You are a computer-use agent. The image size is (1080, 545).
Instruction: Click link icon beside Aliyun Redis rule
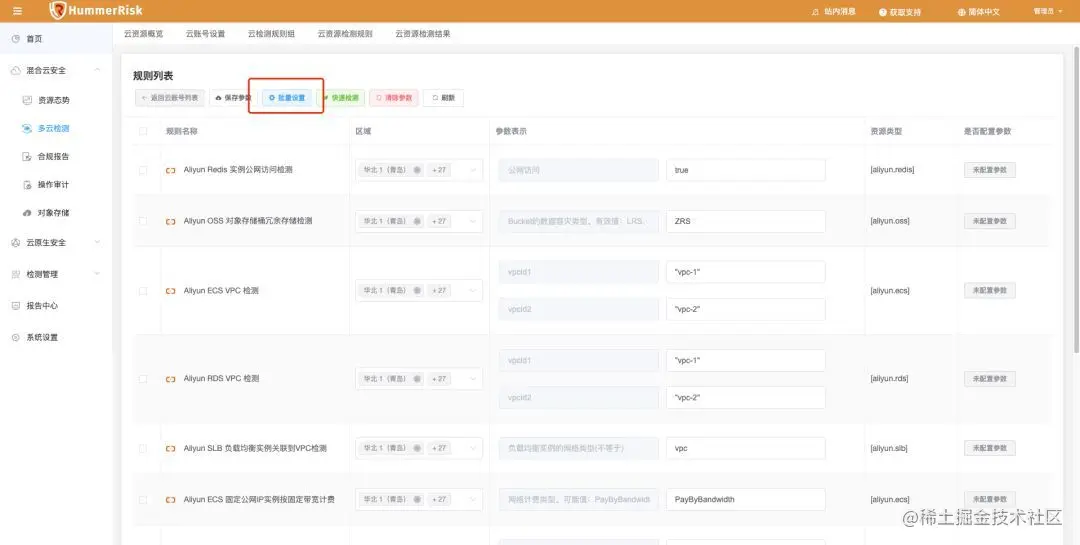(170, 170)
